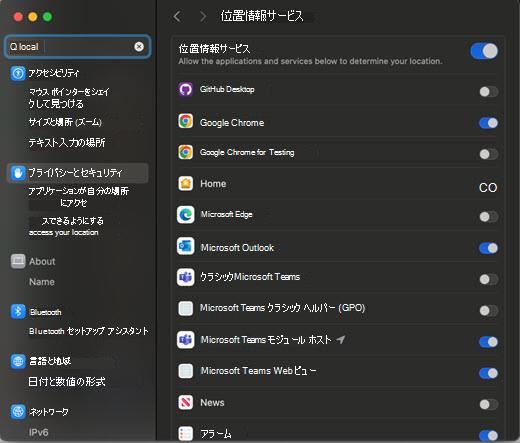Open テキスト入力の場所 search result
The width and height of the screenshot is (520, 443).
[x=67, y=143]
